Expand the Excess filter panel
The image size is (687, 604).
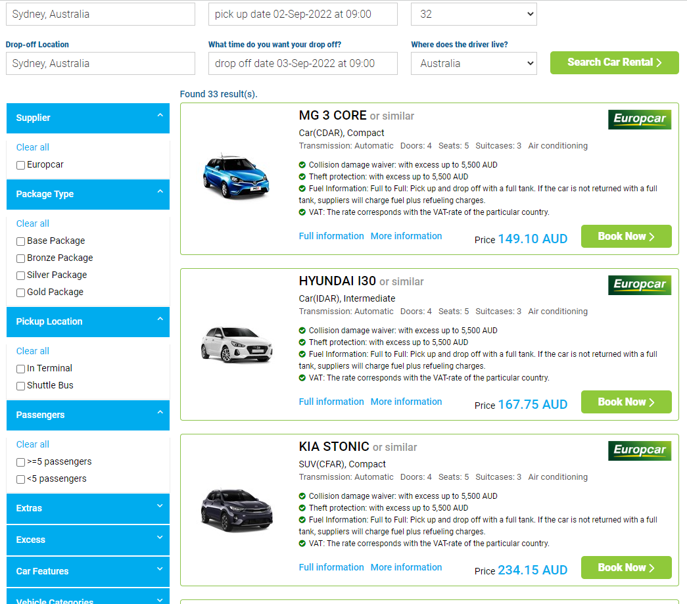[88, 540]
